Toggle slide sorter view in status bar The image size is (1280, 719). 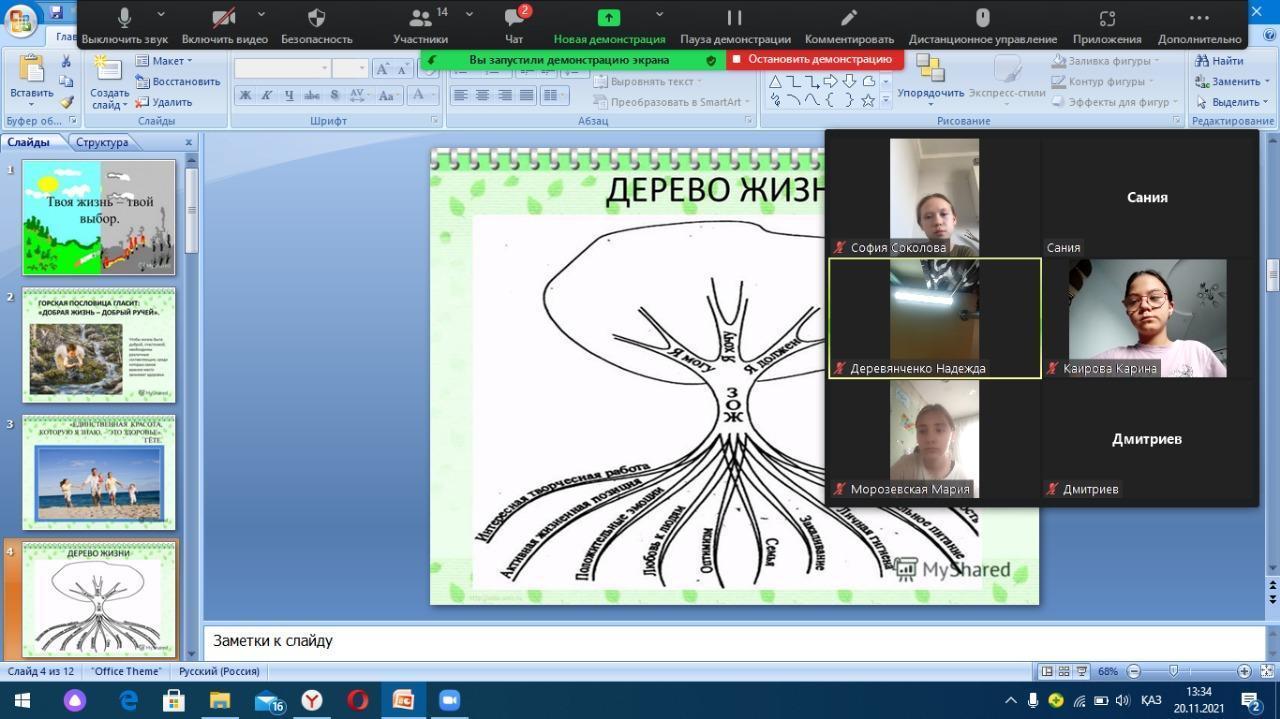(1064, 671)
